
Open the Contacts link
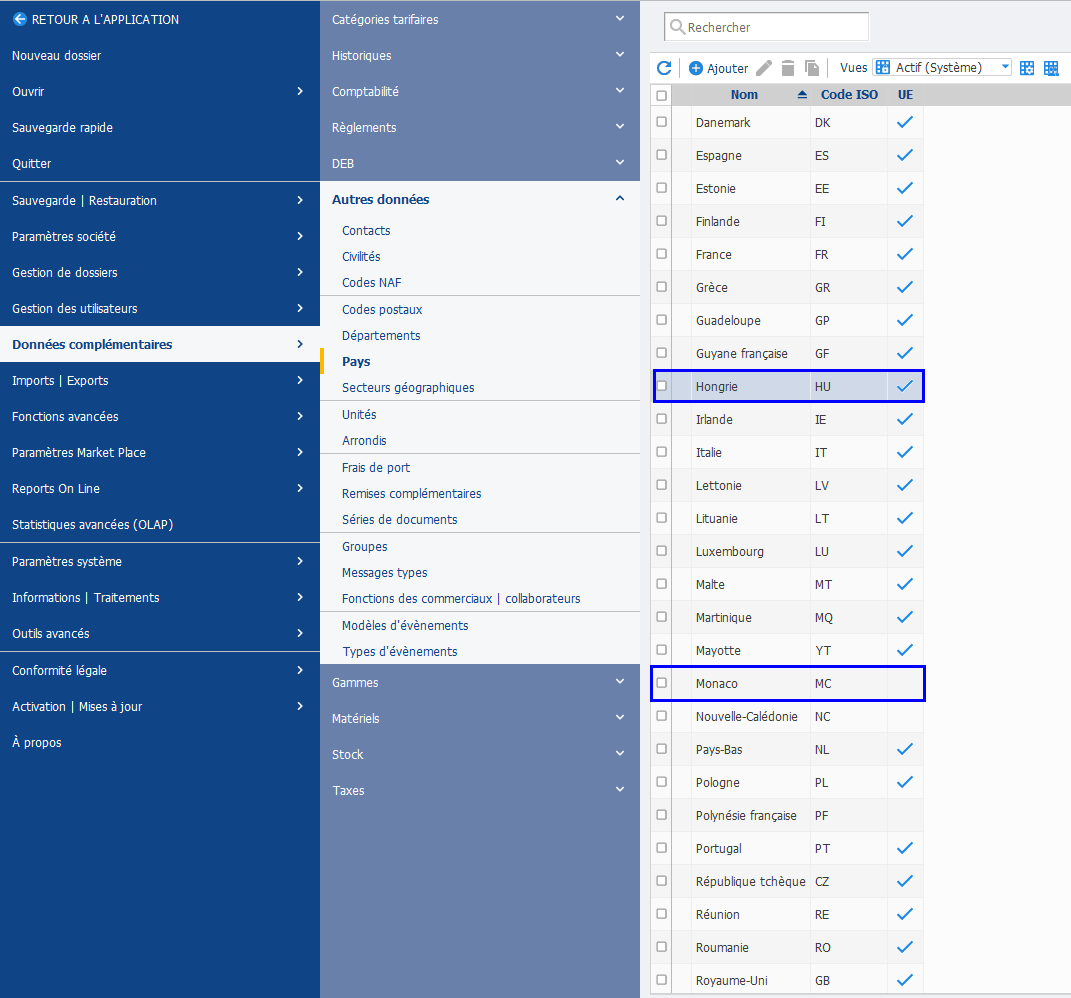366,230
